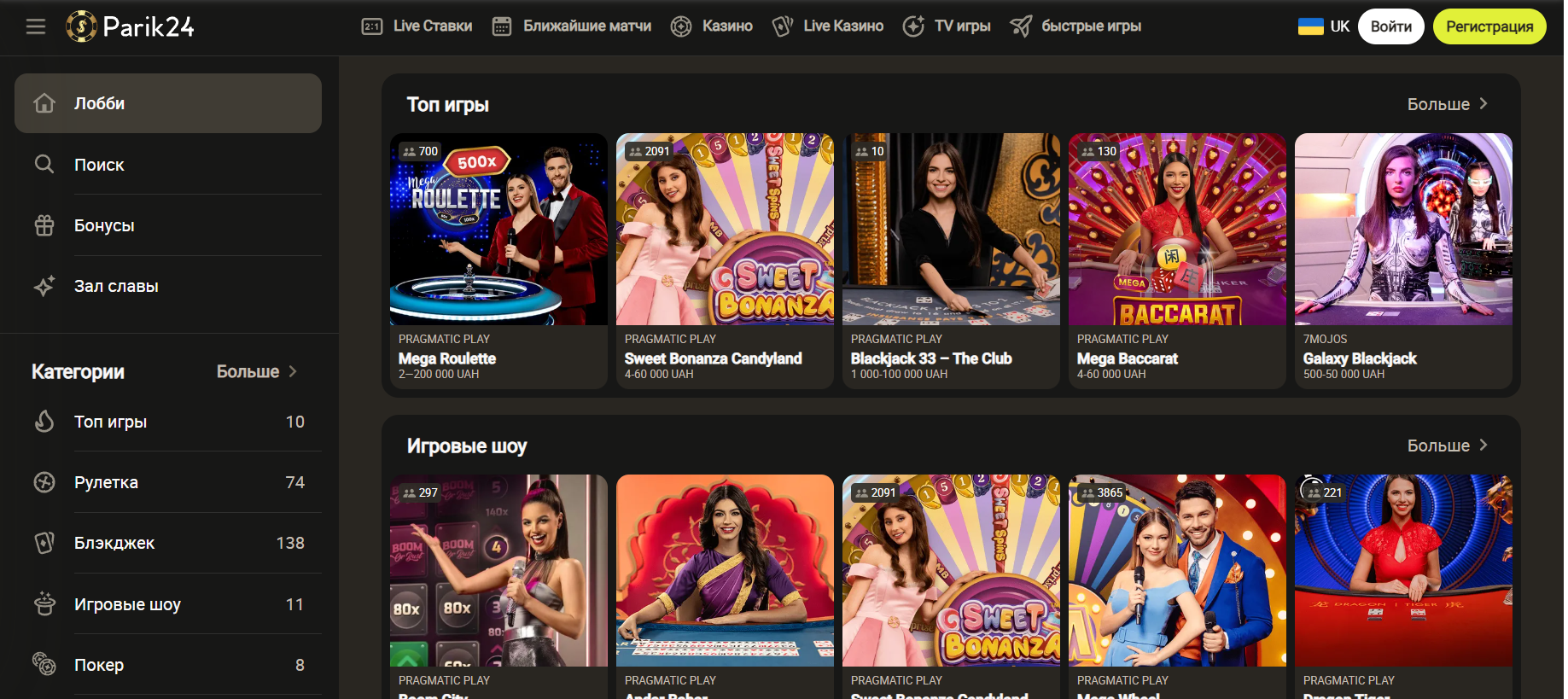Screen dimensions: 1568x699
Task: Click the Parik24 logo
Action: click(x=131, y=26)
